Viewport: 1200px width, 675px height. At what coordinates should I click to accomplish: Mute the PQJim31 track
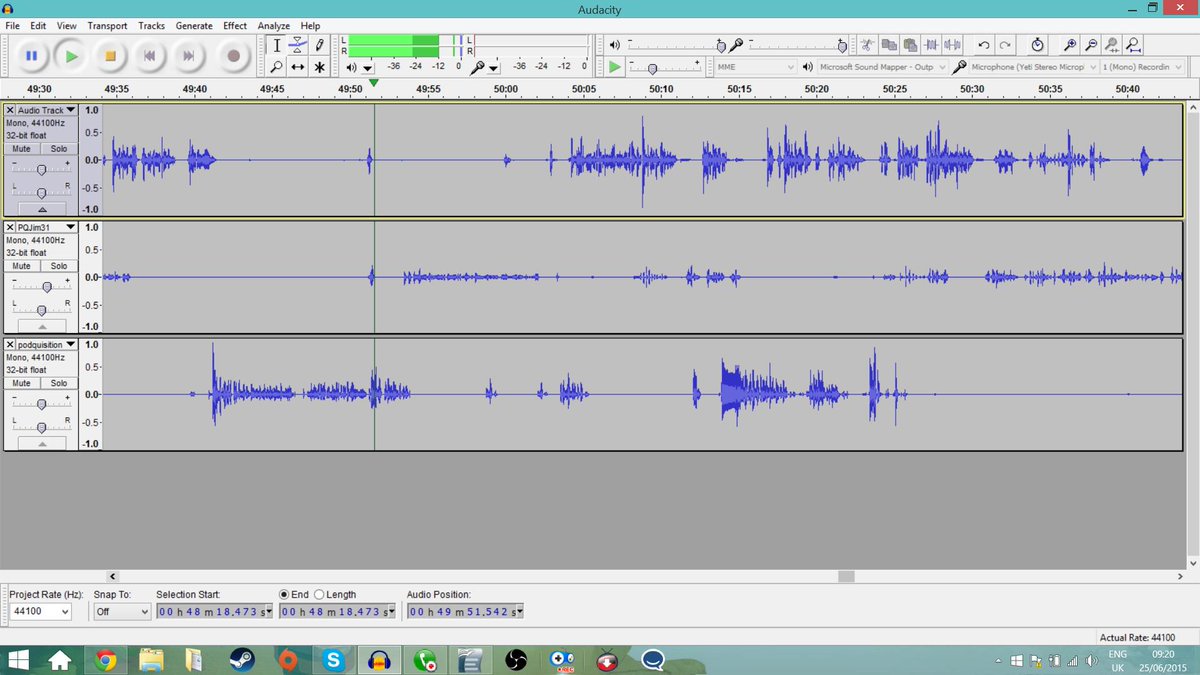coord(22,266)
